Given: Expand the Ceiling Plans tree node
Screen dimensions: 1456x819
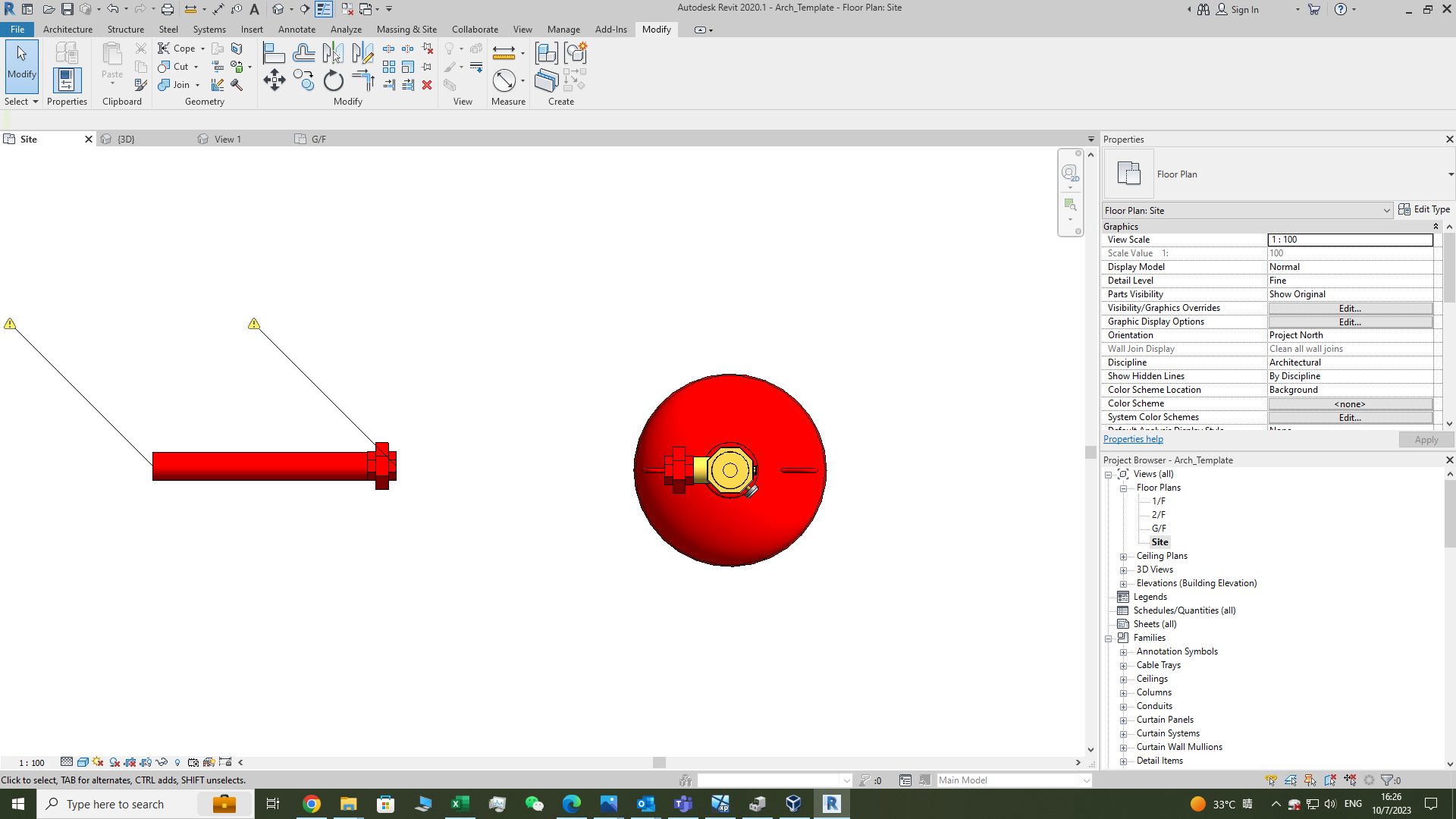Looking at the screenshot, I should click(1125, 556).
